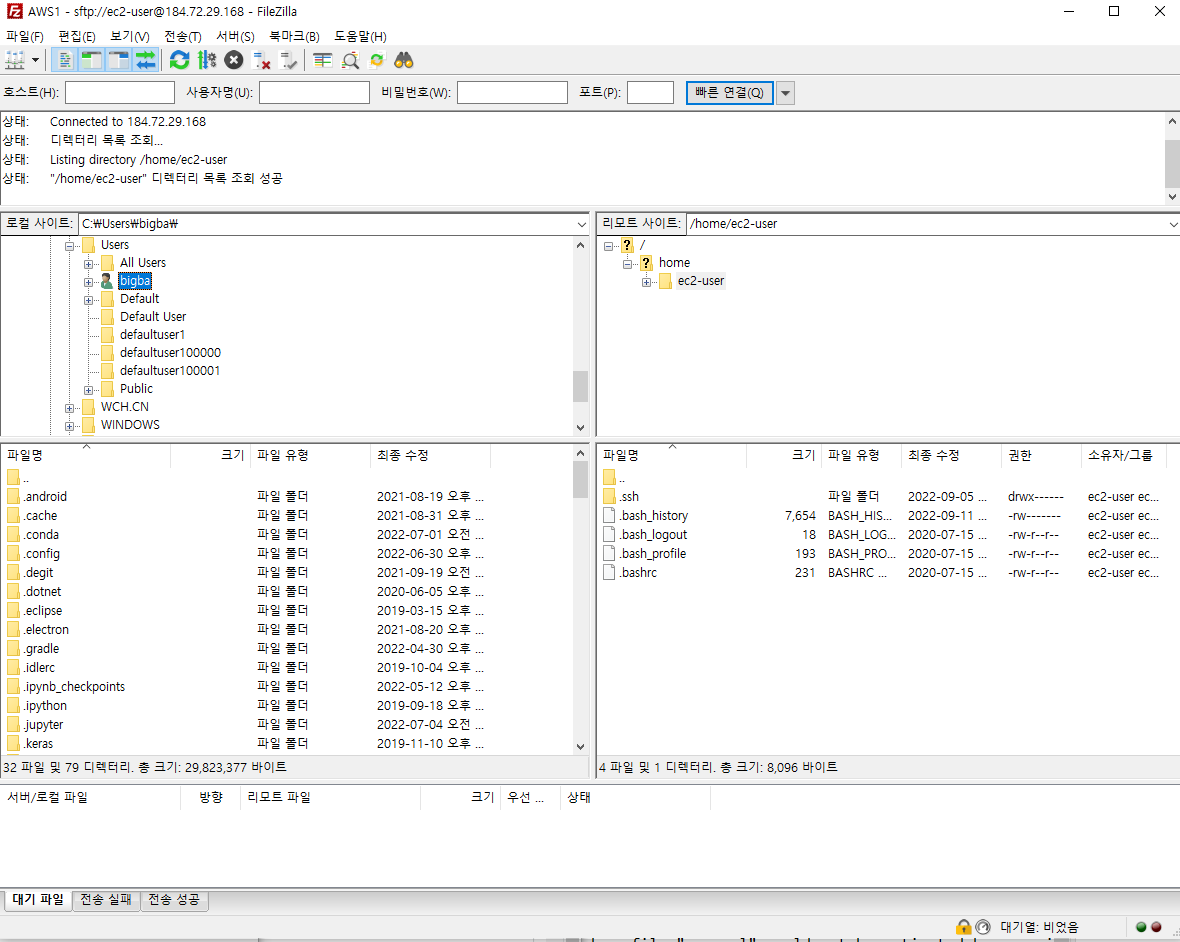Click the lock encryption status icon

coord(963,927)
